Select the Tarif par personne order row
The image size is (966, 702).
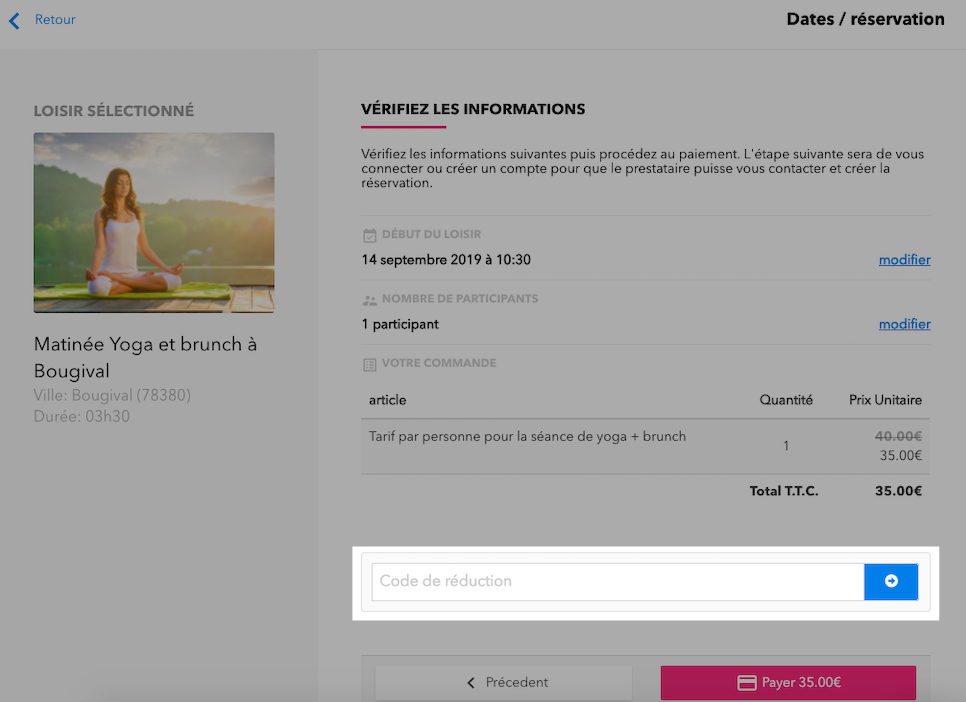[x=645, y=446]
